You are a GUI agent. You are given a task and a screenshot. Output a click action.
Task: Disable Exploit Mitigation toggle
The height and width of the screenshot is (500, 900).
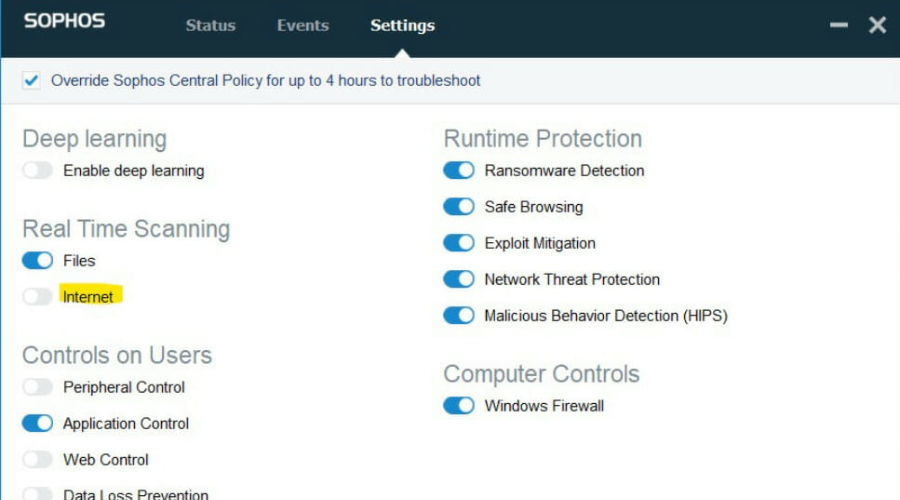(x=459, y=243)
